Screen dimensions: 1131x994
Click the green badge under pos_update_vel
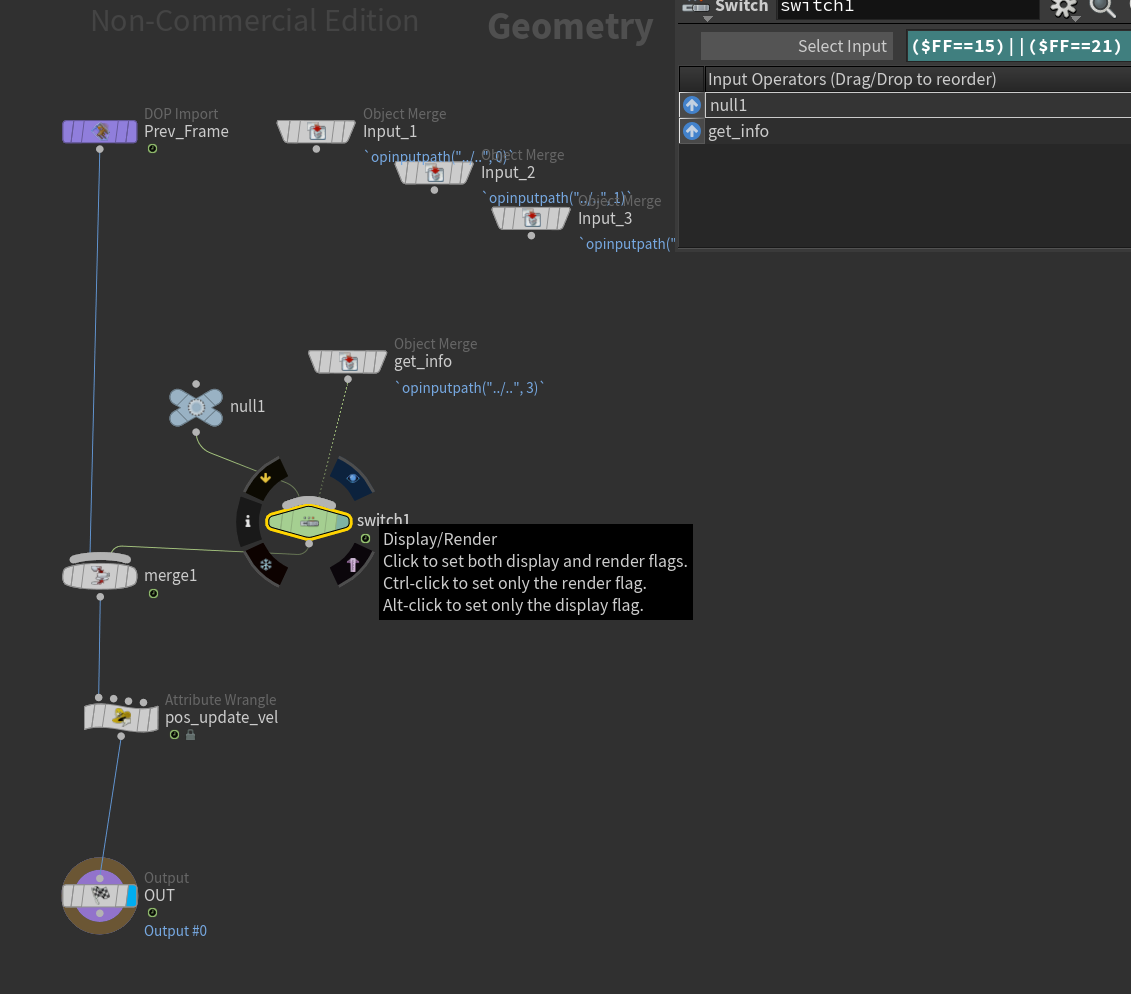(x=175, y=734)
